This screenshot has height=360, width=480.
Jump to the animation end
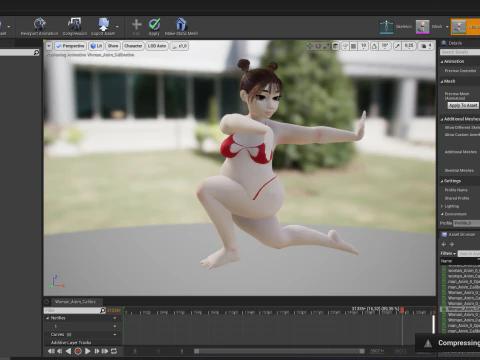click(x=105, y=351)
